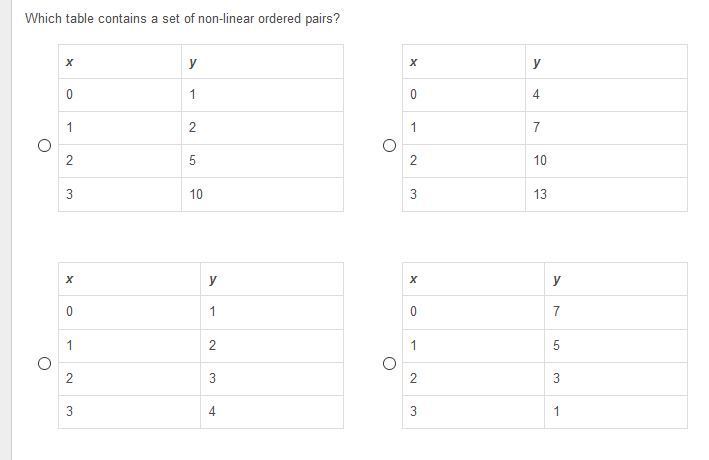Image resolution: width=709 pixels, height=460 pixels.
Task: Click the y value 5 in the bottom-right table
Action: pos(556,346)
